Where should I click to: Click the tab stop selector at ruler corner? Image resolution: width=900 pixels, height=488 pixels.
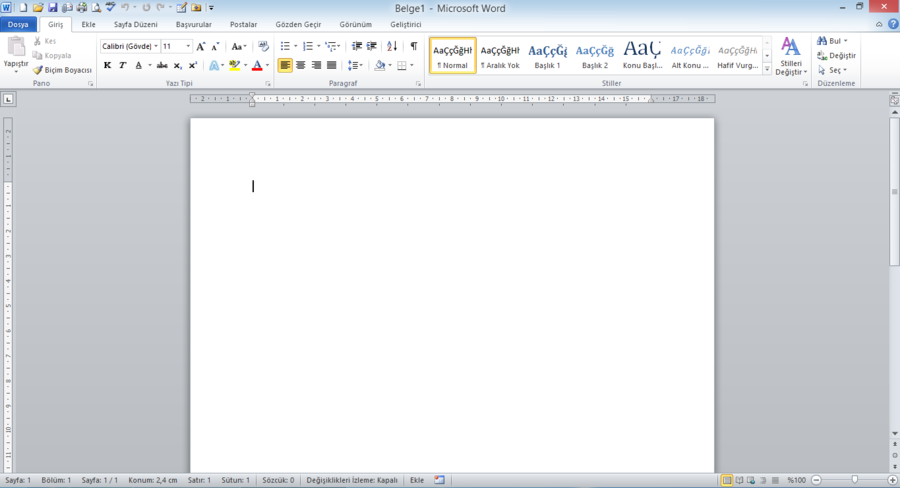[x=8, y=99]
